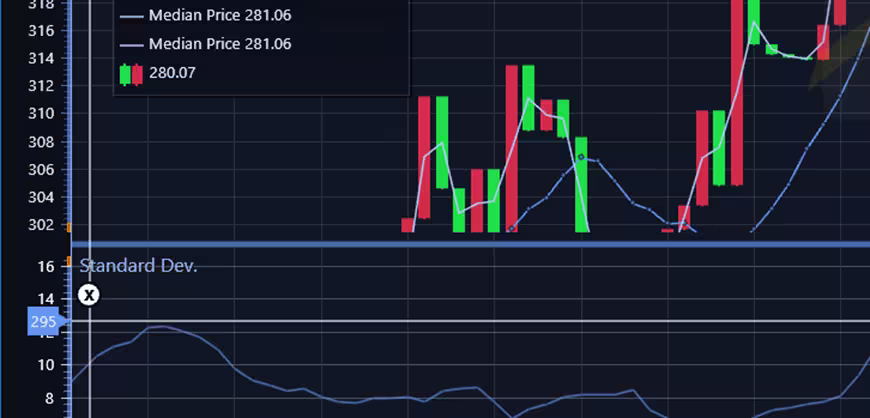Click the 14 label on Standard Dev. axis
The height and width of the screenshot is (418, 870).
point(46,299)
